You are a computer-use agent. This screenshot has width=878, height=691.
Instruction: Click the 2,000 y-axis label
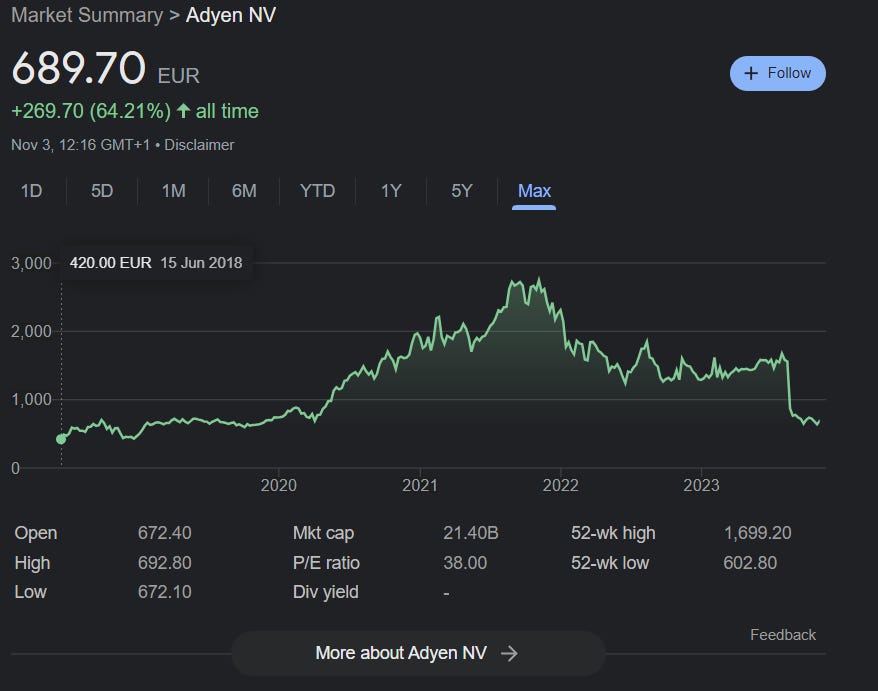pyautogui.click(x=31, y=331)
